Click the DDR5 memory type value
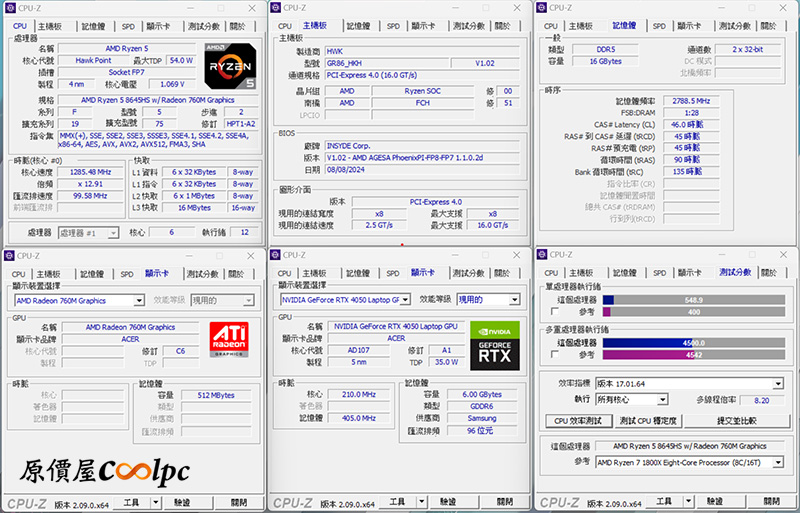This screenshot has width=800, height=513. point(605,50)
